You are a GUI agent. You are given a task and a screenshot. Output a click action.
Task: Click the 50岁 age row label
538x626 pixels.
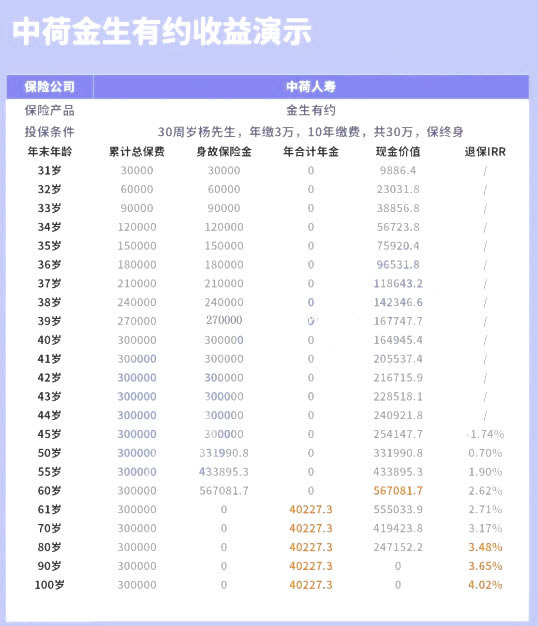[49, 453]
